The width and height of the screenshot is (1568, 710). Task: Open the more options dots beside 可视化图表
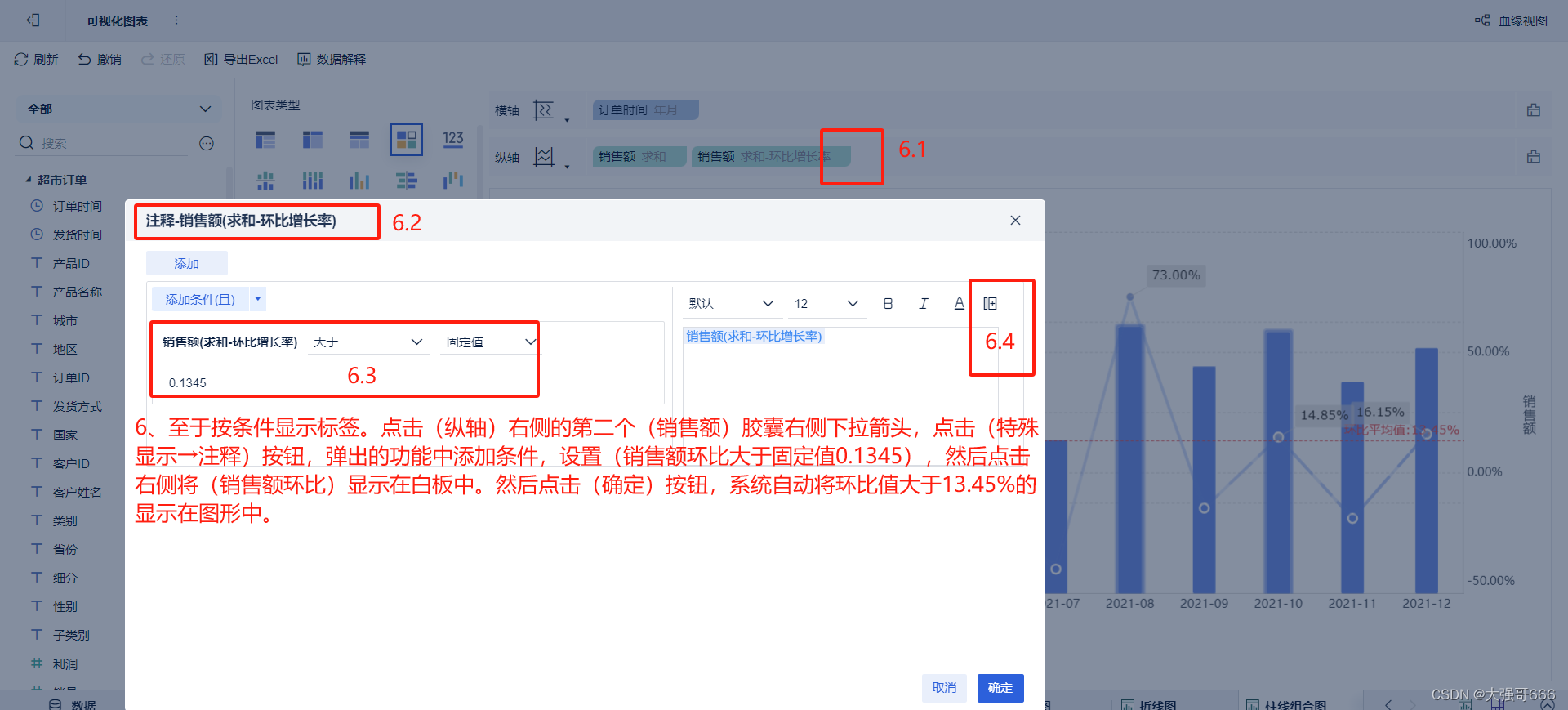pos(176,20)
